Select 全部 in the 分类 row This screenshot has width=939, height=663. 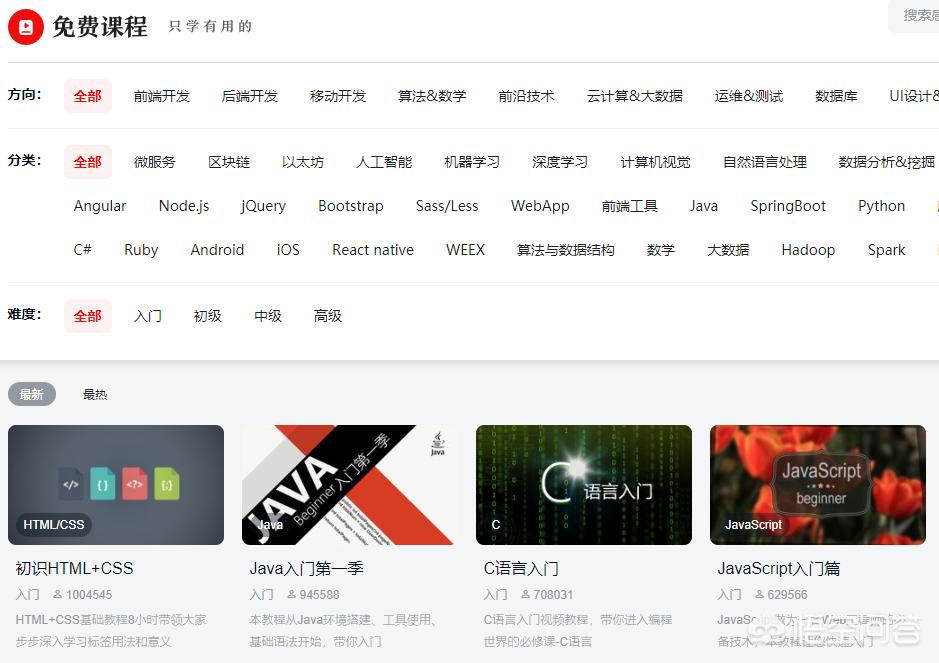[87, 162]
